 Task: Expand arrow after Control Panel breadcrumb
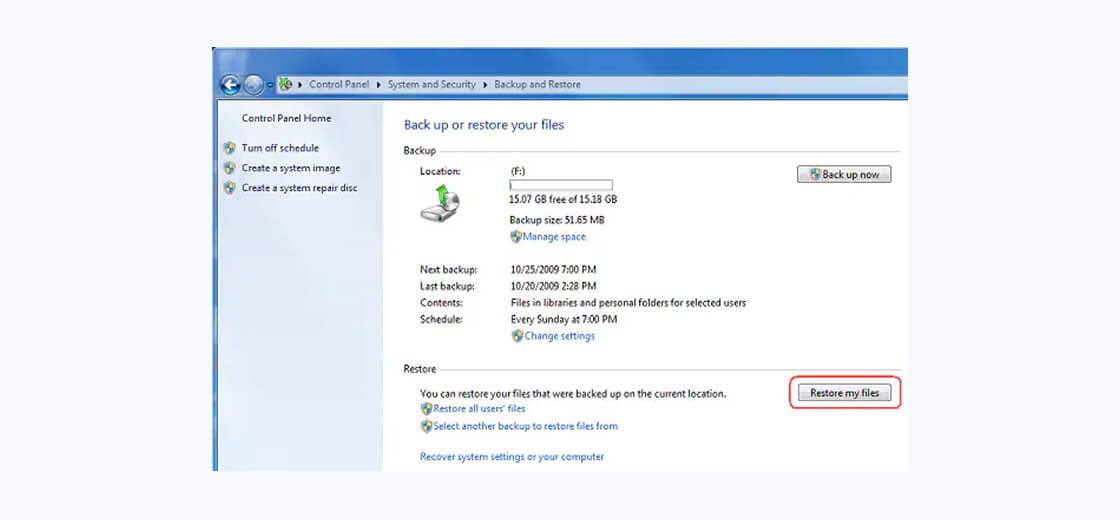click(379, 84)
